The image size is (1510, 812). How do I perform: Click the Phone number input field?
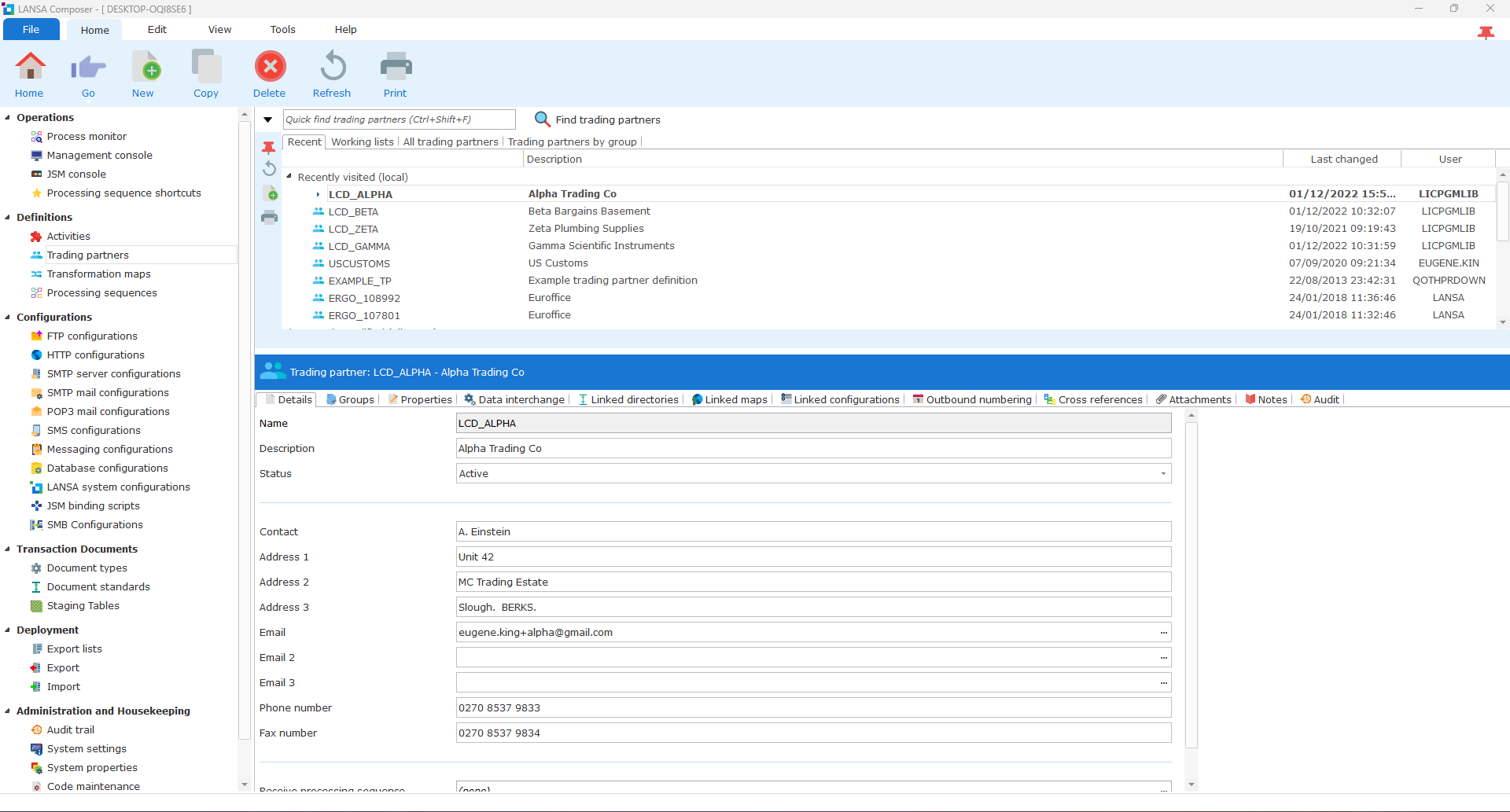click(x=813, y=707)
